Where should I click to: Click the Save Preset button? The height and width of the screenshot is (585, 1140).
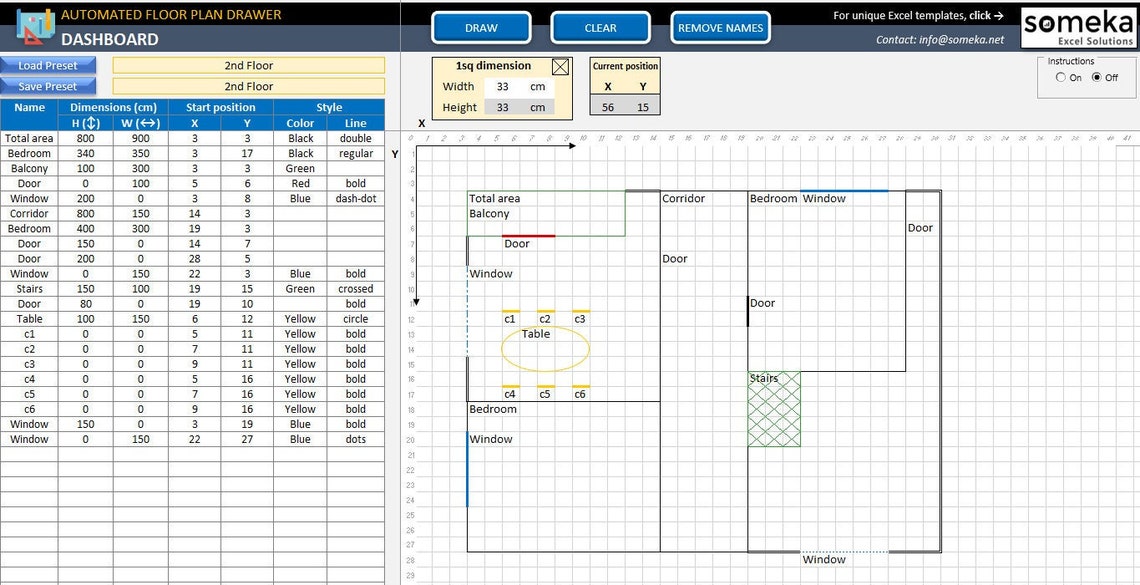coord(48,86)
